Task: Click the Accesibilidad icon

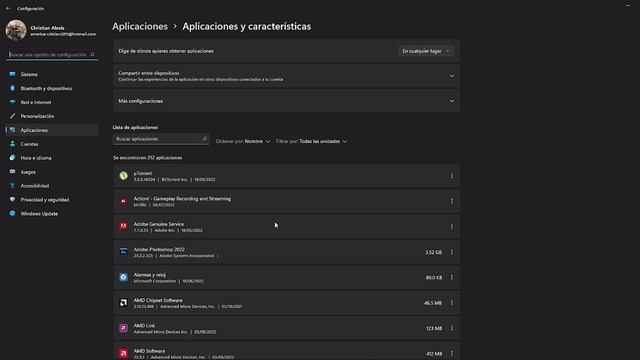Action: [x=12, y=185]
